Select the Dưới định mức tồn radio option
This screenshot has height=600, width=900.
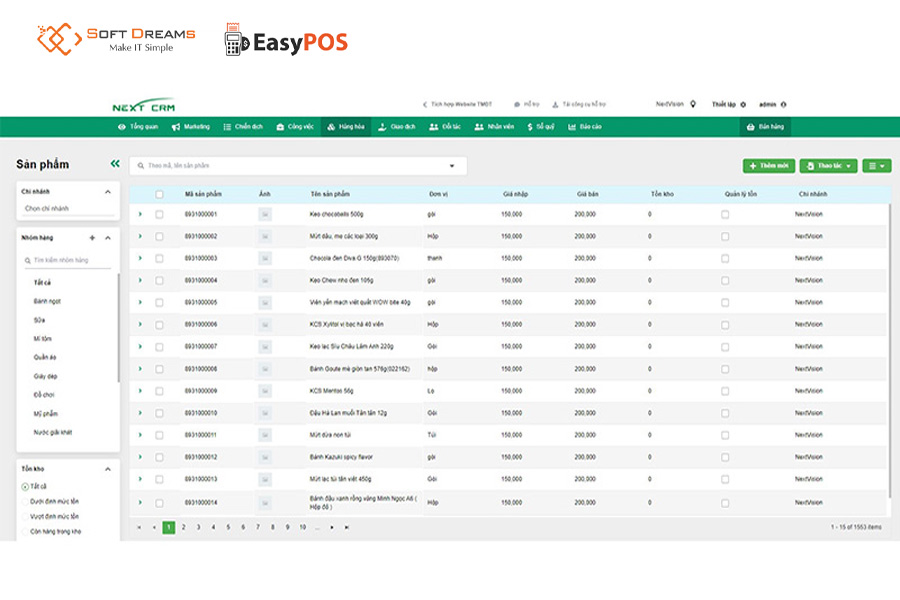tap(25, 501)
